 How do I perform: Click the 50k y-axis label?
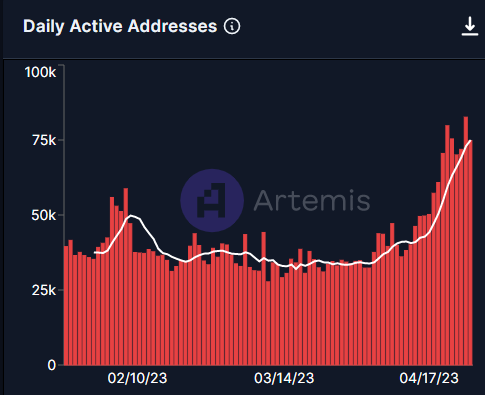(x=44, y=215)
